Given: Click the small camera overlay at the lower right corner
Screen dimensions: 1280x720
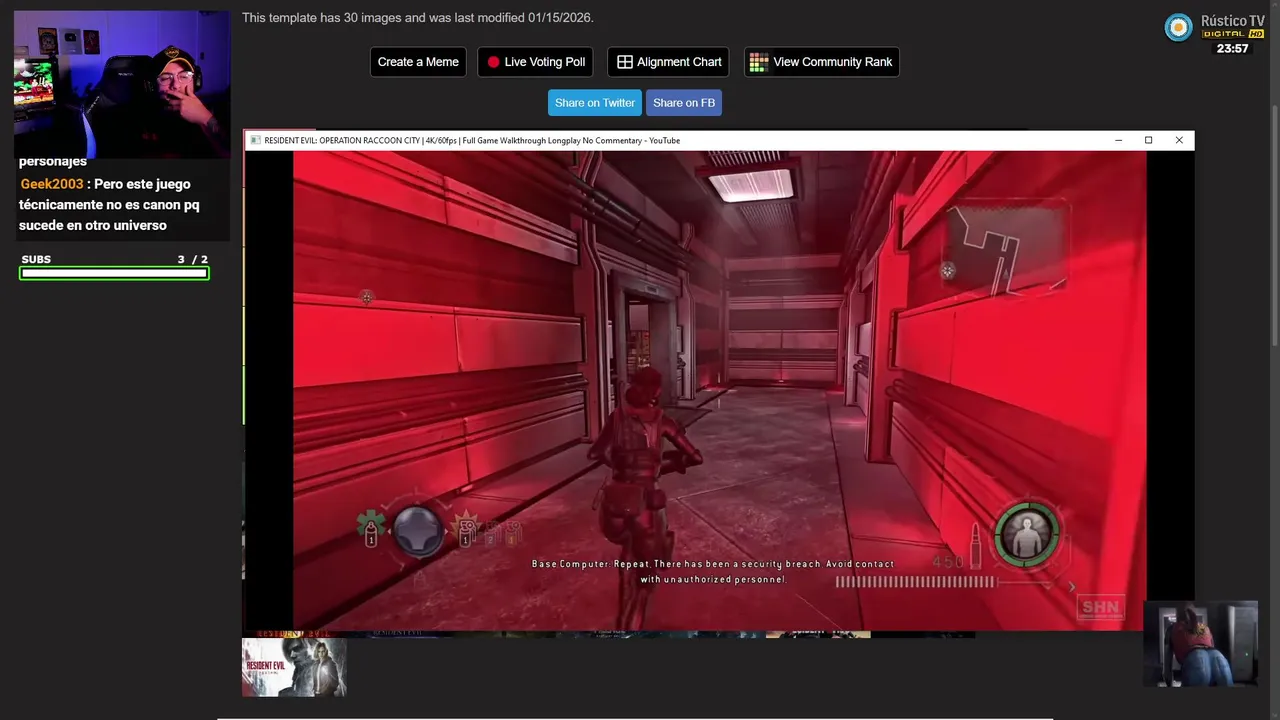Looking at the screenshot, I should (x=1200, y=644).
